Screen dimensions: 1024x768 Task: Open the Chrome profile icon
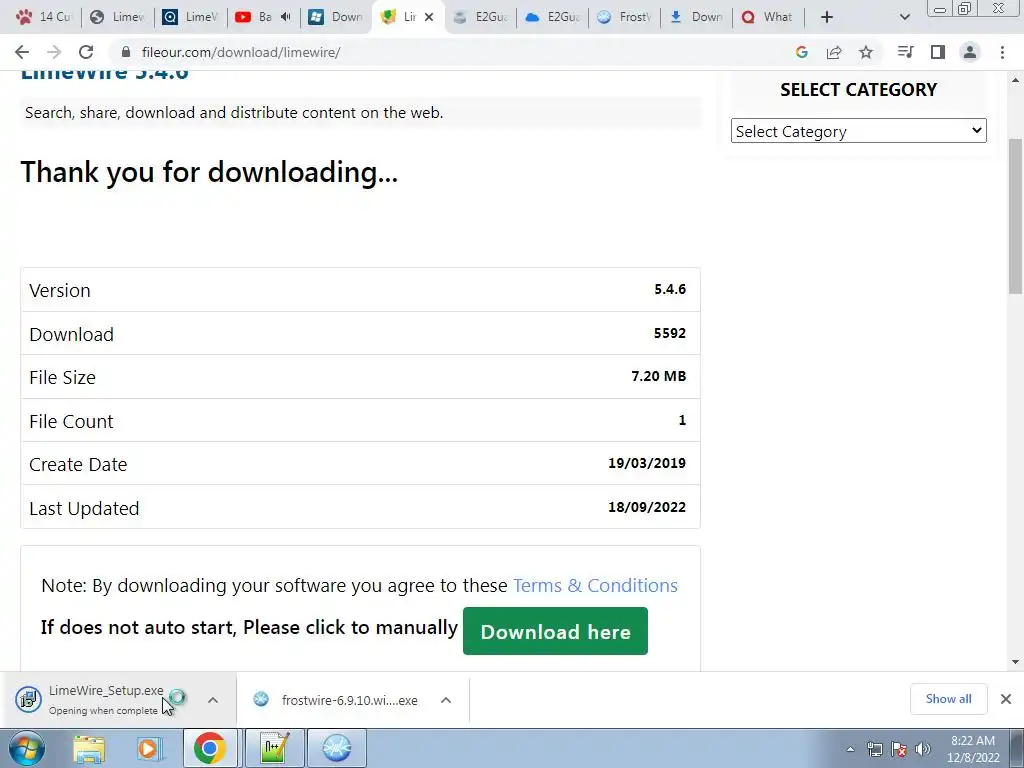tap(970, 52)
